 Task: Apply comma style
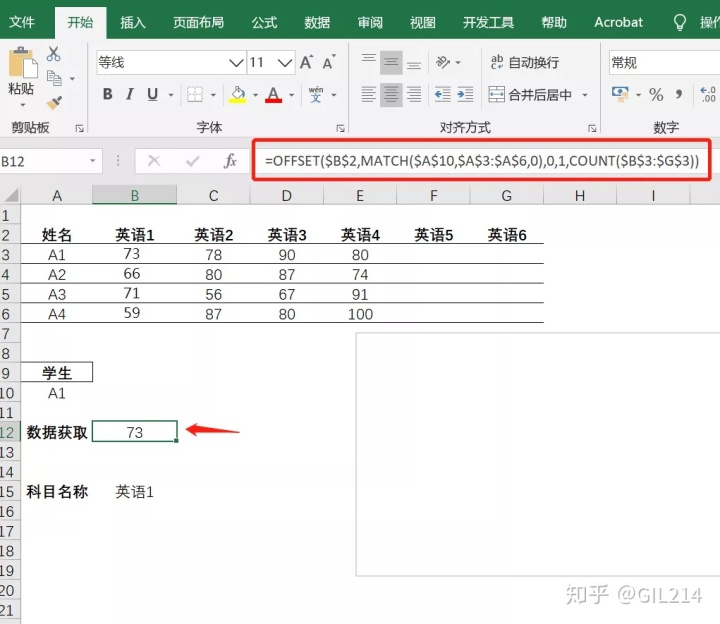click(679, 95)
